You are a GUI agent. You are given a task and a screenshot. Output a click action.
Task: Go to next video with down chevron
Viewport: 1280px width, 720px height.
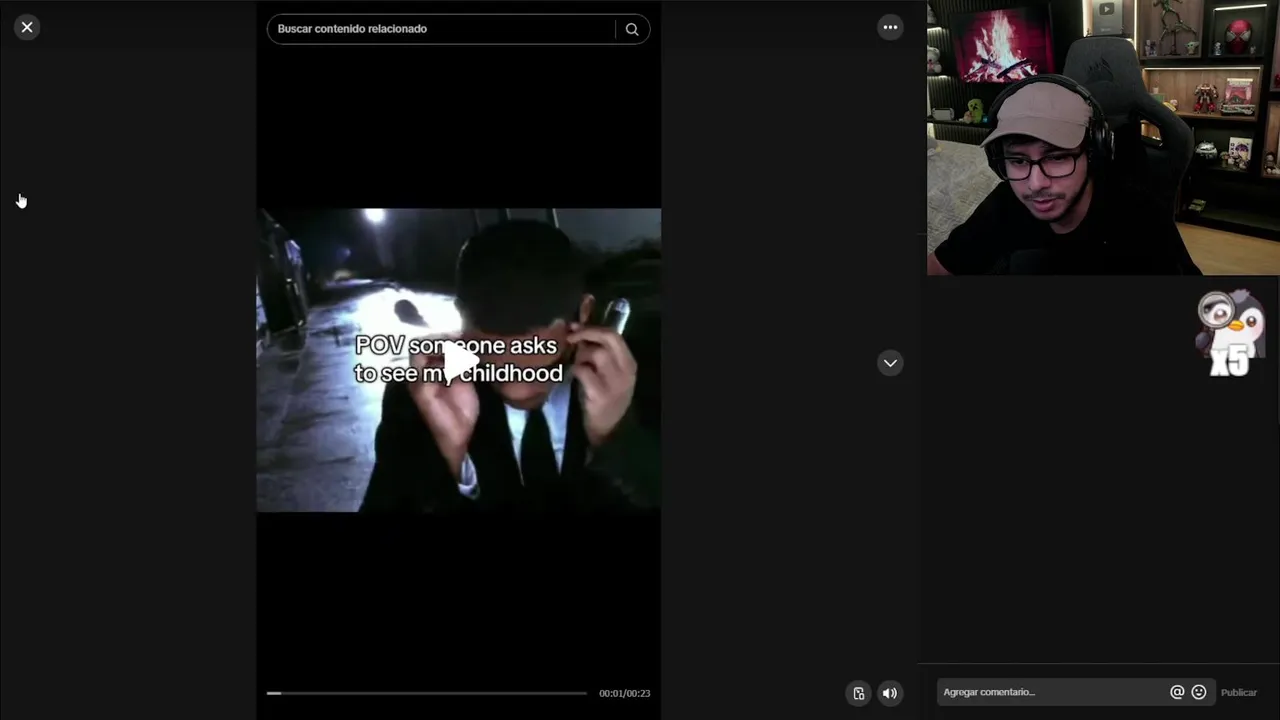890,363
